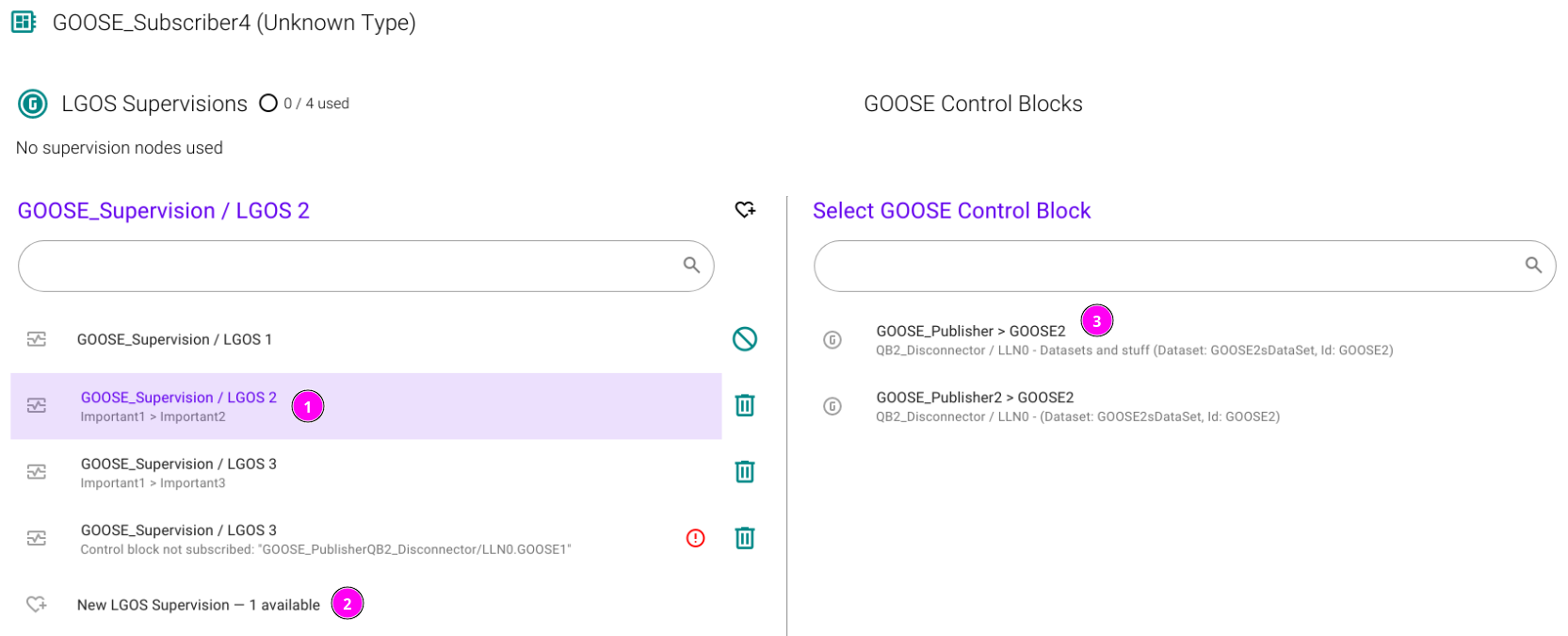Select the highlighted GOOSE_Supervision / LGOS 2 row
The image size is (1568, 636).
click(x=366, y=406)
